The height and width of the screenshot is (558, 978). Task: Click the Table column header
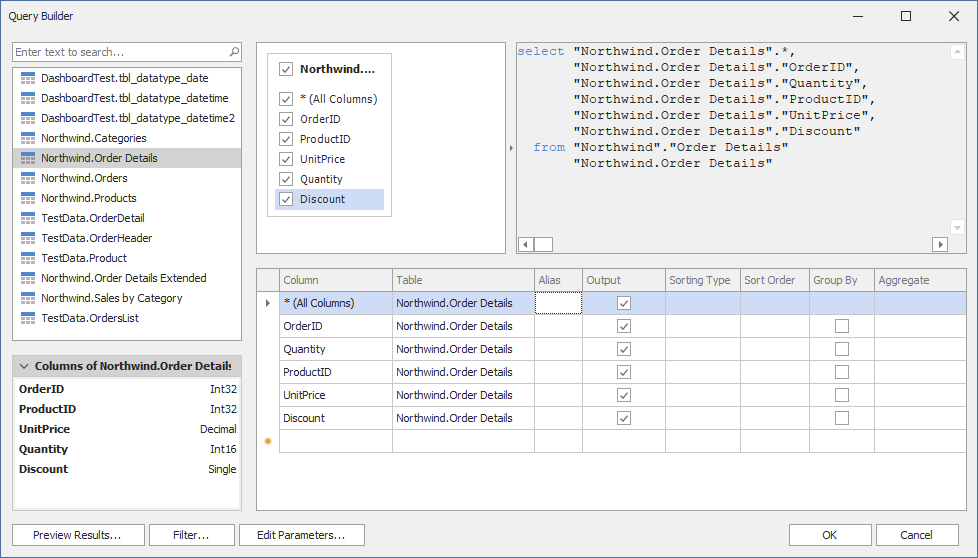pyautogui.click(x=463, y=280)
